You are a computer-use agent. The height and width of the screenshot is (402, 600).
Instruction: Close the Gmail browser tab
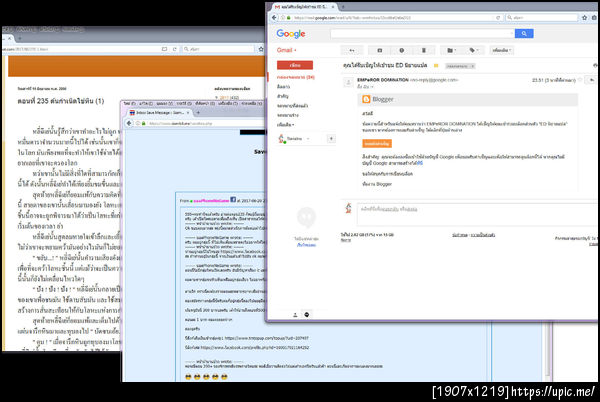point(333,7)
